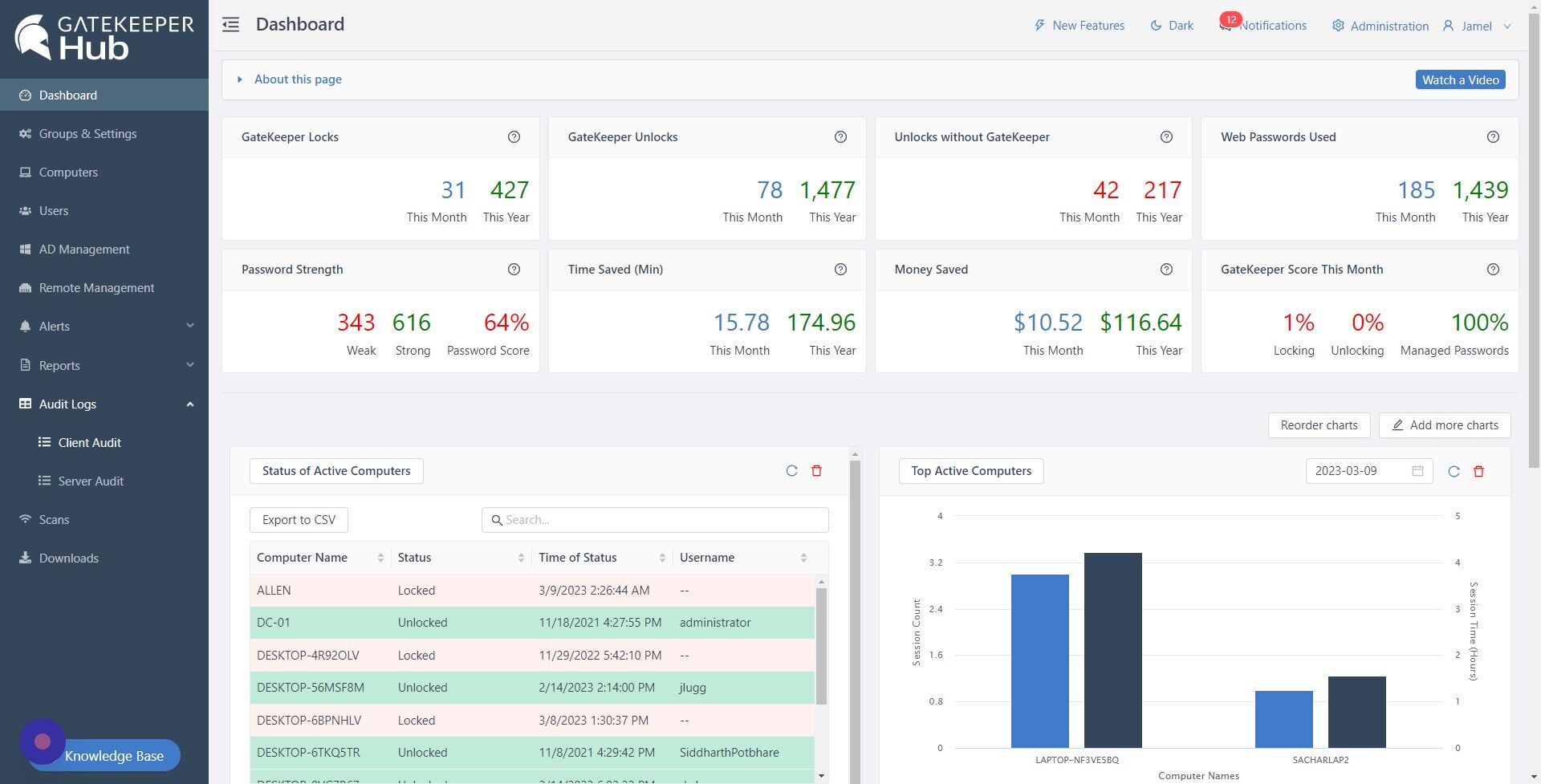1541x784 pixels.
Task: Collapse the Audit Logs sidebar menu
Action: click(104, 404)
